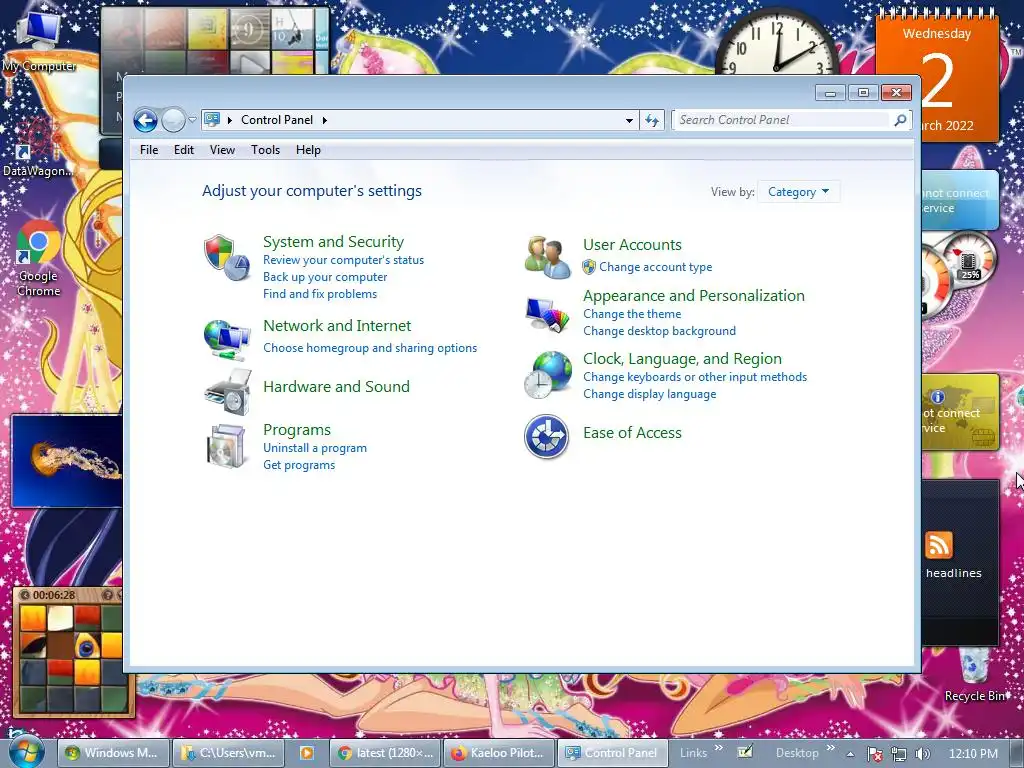
Task: Expand the address bar history dropdown
Action: click(x=629, y=120)
